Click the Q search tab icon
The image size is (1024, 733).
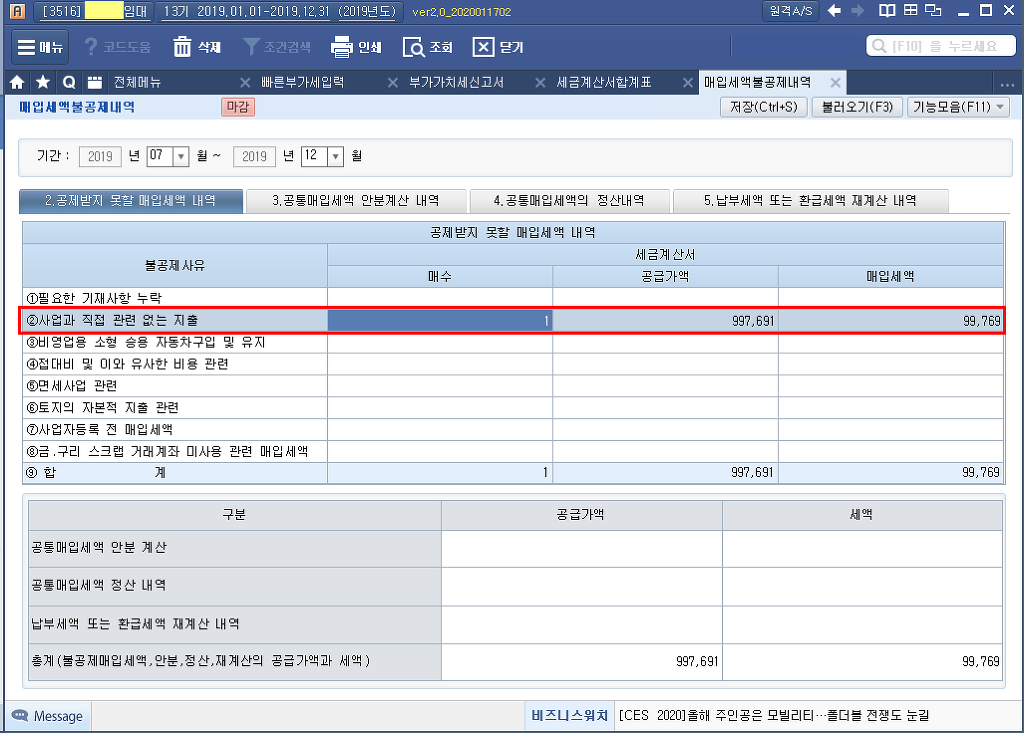[x=69, y=82]
